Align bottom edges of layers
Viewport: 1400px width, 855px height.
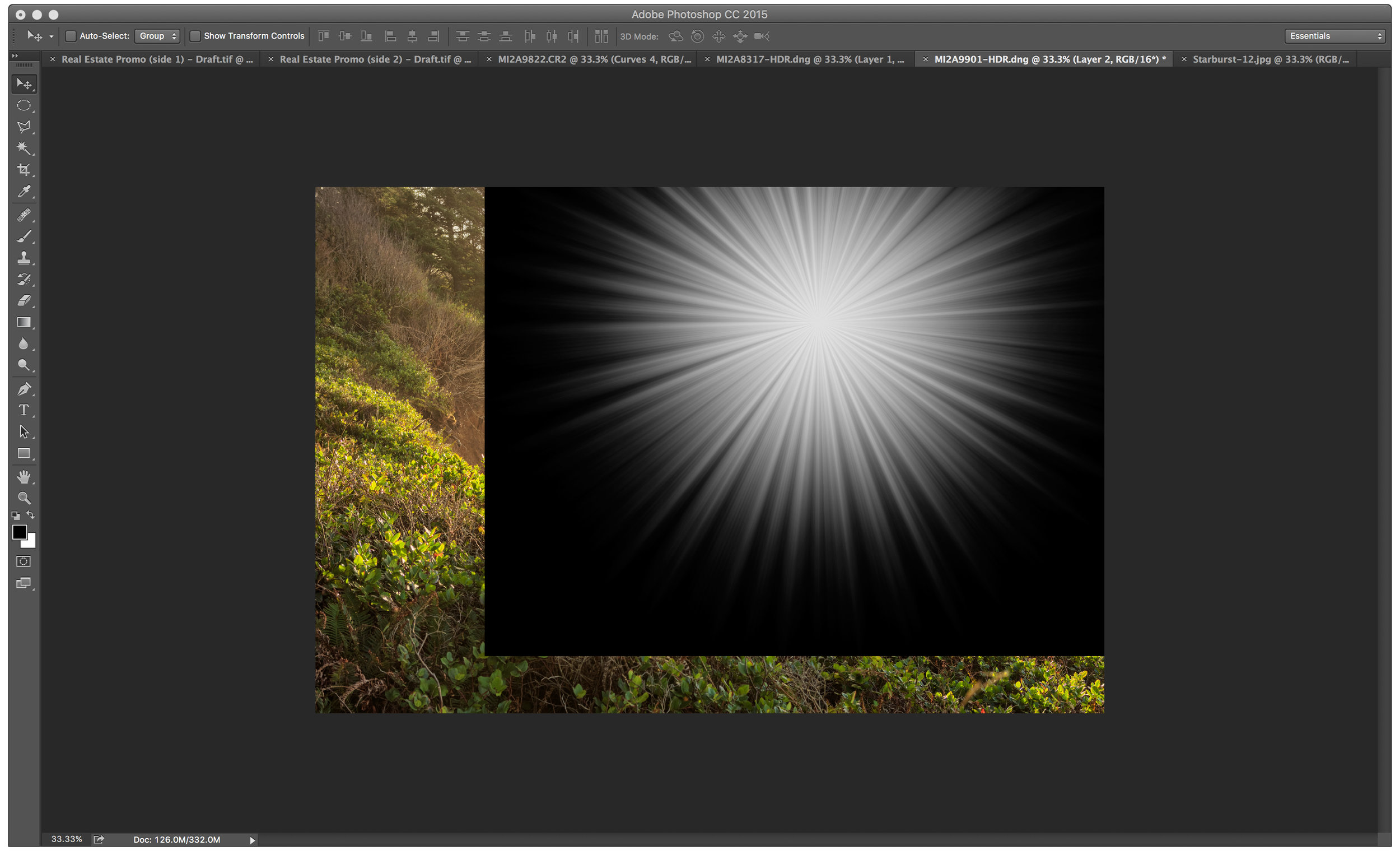pos(366,36)
